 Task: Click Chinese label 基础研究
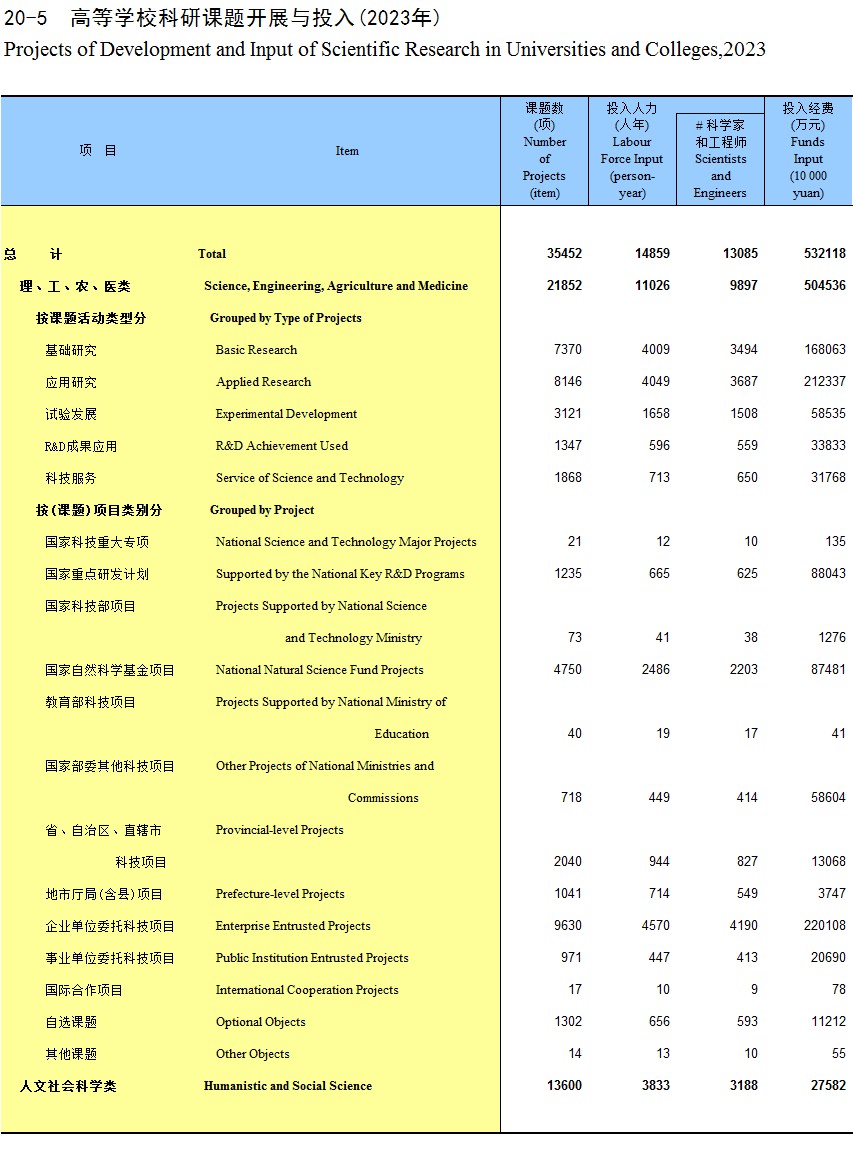[71, 350]
